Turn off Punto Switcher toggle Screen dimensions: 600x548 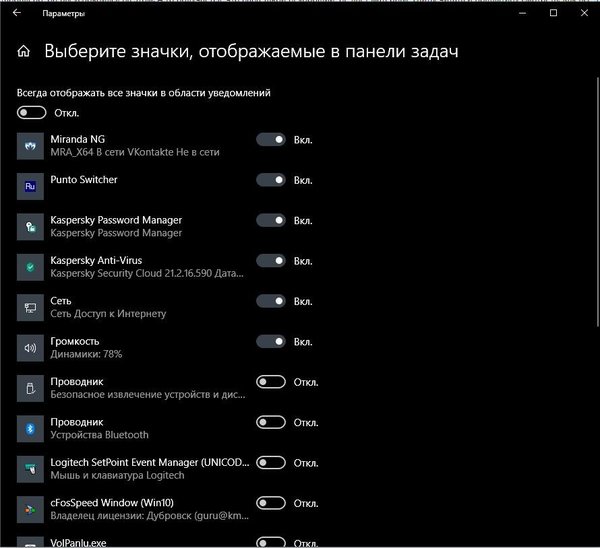tap(271, 180)
